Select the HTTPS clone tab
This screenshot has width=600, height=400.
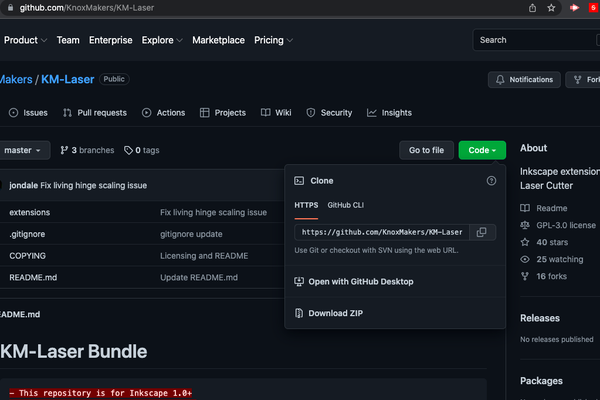pyautogui.click(x=305, y=204)
